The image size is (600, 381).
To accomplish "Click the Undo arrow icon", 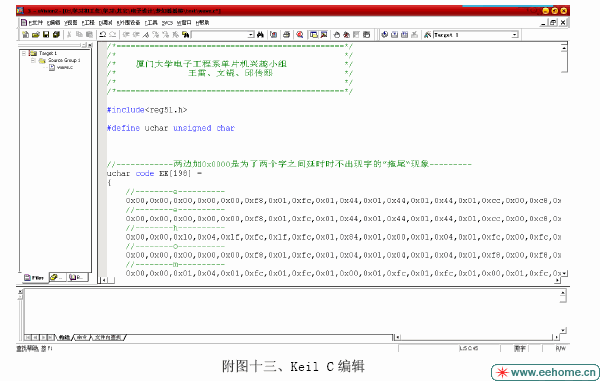I will coord(103,35).
